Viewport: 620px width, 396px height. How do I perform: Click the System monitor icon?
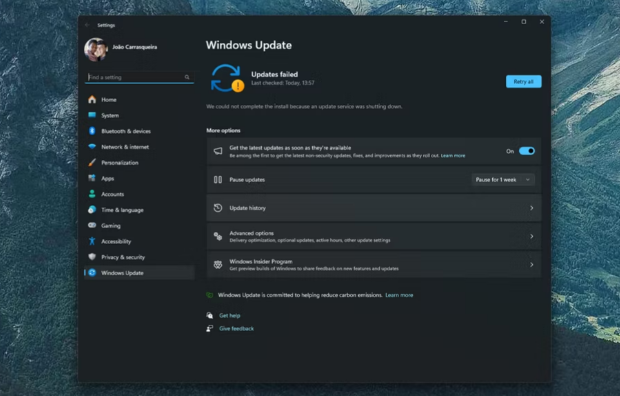click(92, 115)
